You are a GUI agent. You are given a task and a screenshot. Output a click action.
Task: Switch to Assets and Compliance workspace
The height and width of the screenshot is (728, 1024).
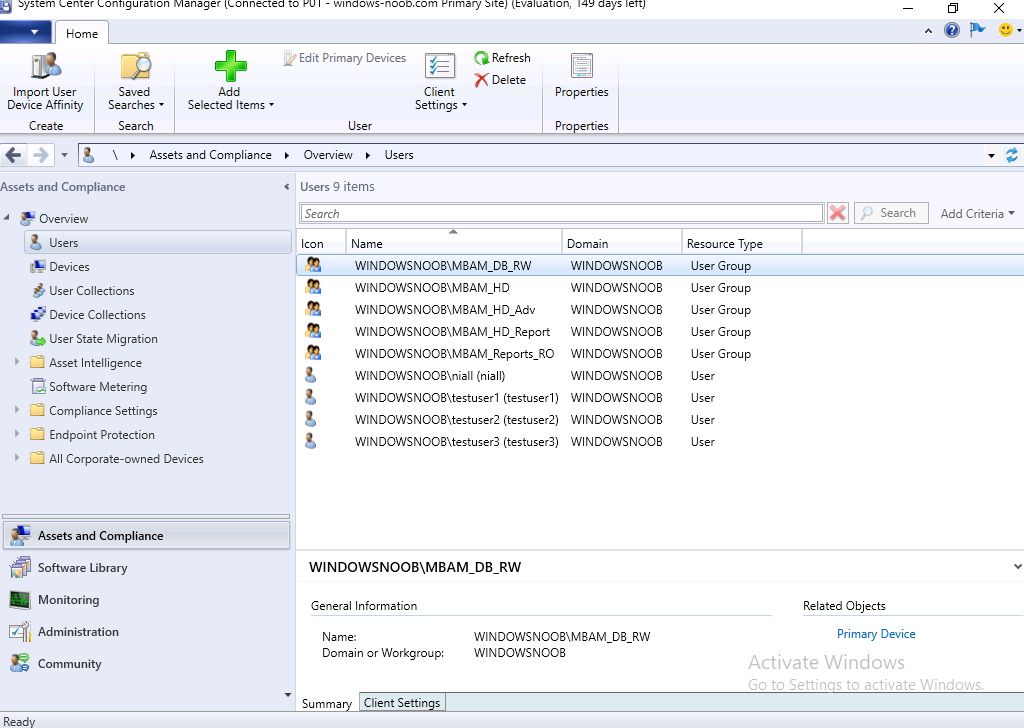pos(147,535)
